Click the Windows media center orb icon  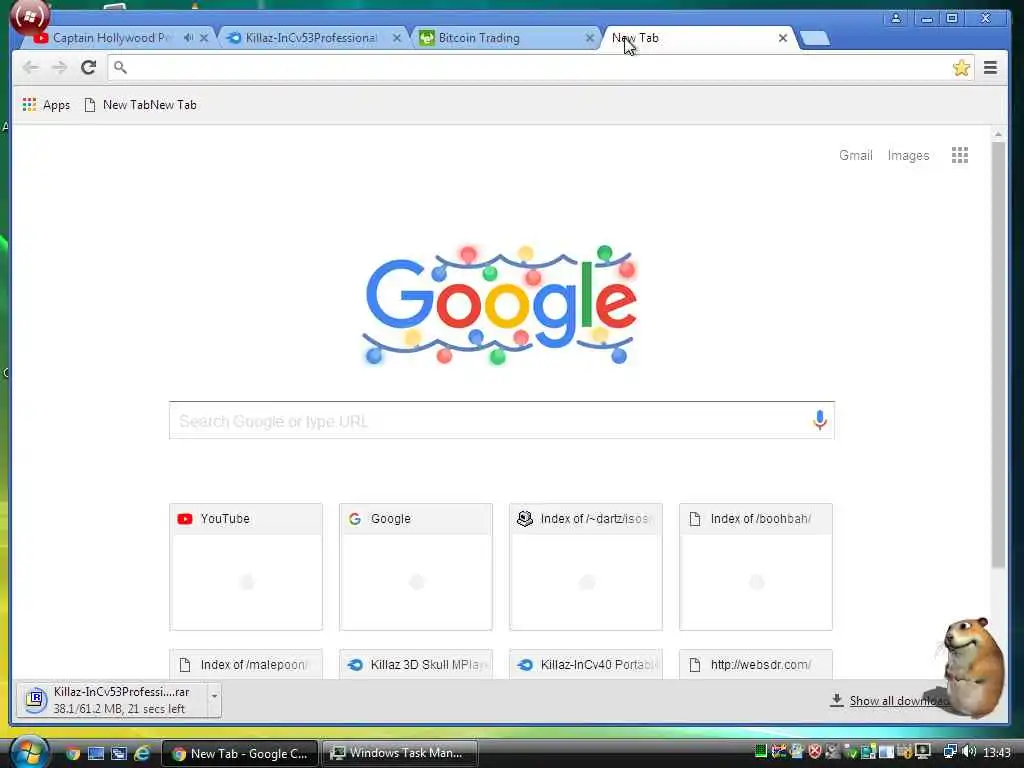coord(30,18)
